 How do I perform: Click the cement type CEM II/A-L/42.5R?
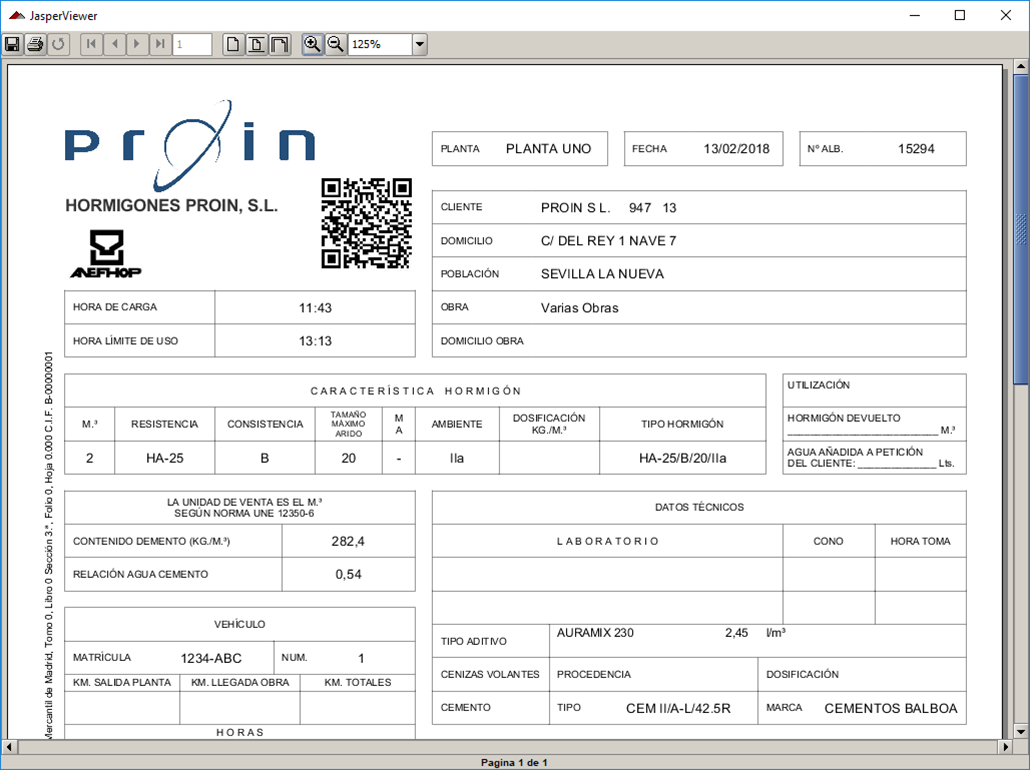pyautogui.click(x=678, y=709)
